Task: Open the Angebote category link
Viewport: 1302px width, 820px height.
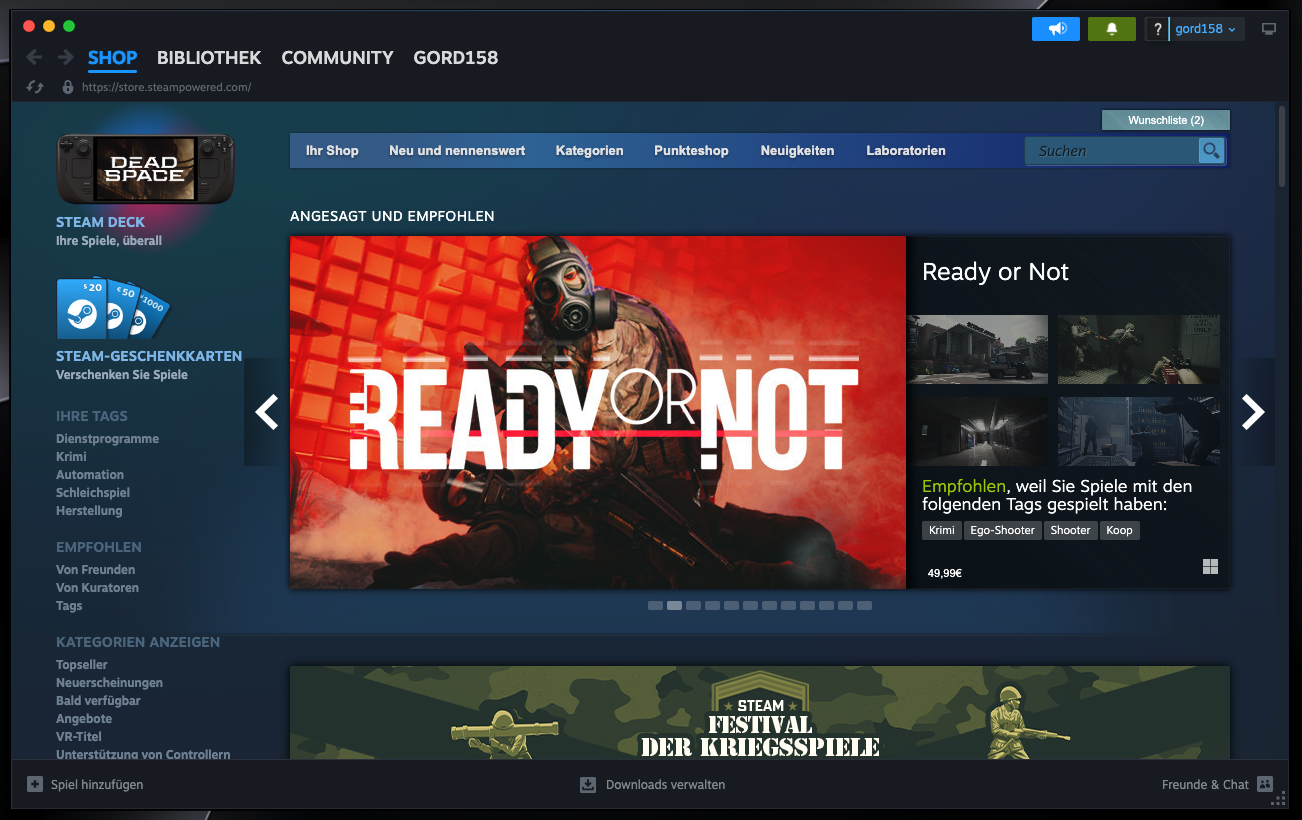Action: [83, 718]
